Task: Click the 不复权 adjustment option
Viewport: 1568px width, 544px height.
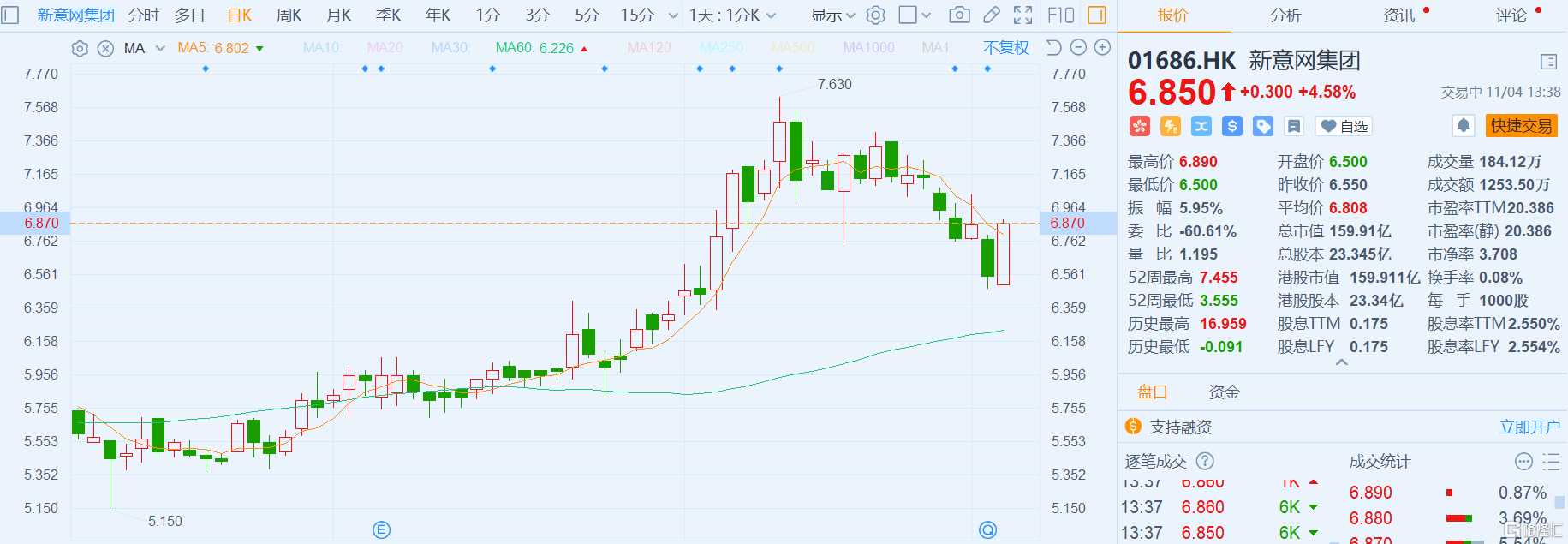Action: click(x=1005, y=48)
